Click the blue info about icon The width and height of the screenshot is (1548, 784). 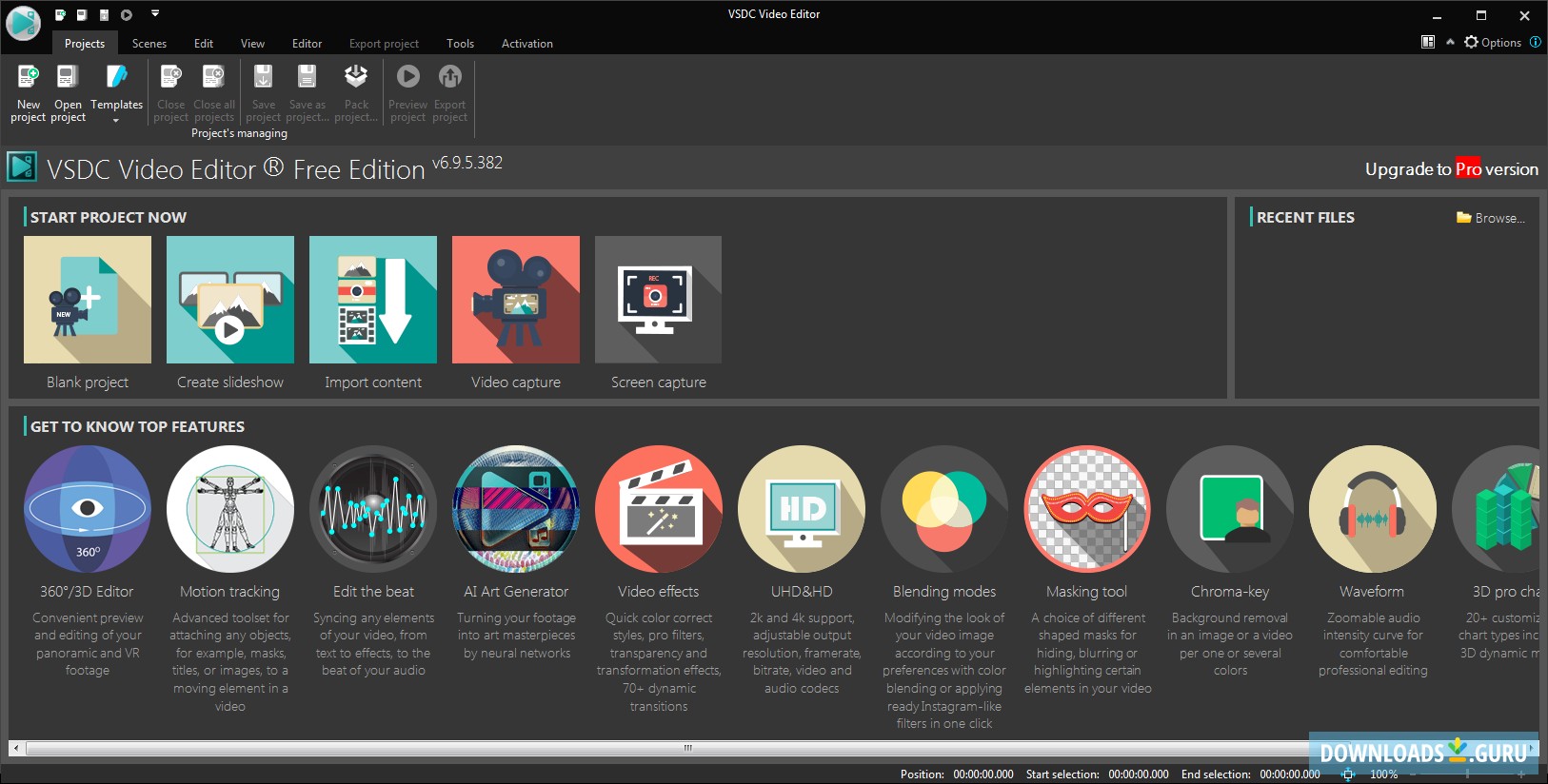[1535, 42]
